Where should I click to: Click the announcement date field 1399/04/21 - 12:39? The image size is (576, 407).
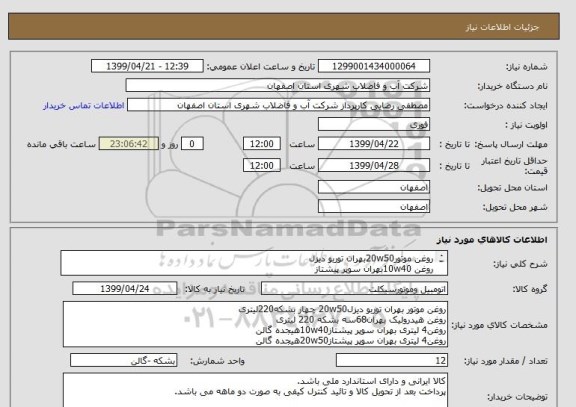(x=147, y=66)
